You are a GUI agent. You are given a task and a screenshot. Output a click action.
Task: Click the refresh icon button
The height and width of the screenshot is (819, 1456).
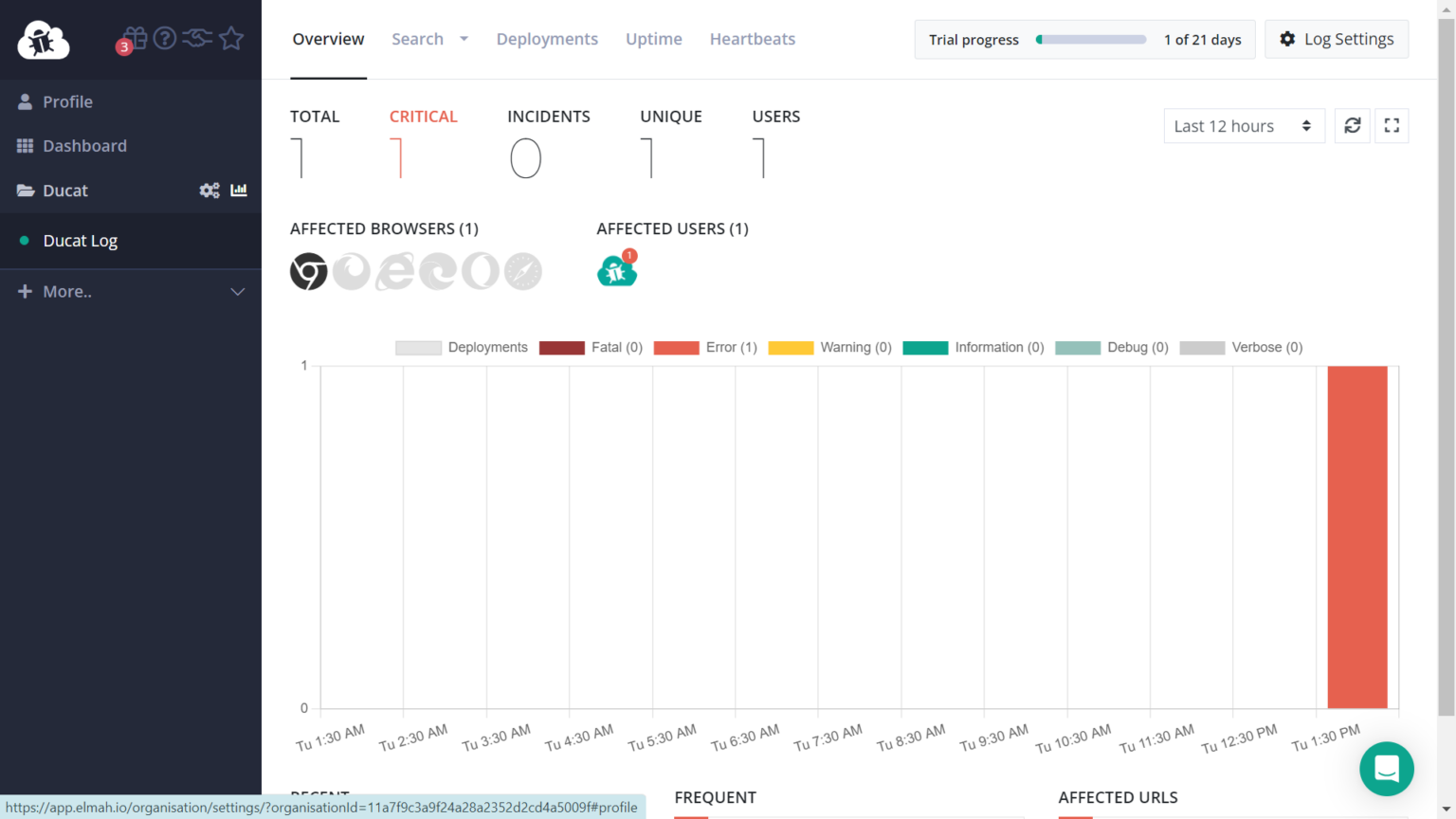coord(1353,125)
